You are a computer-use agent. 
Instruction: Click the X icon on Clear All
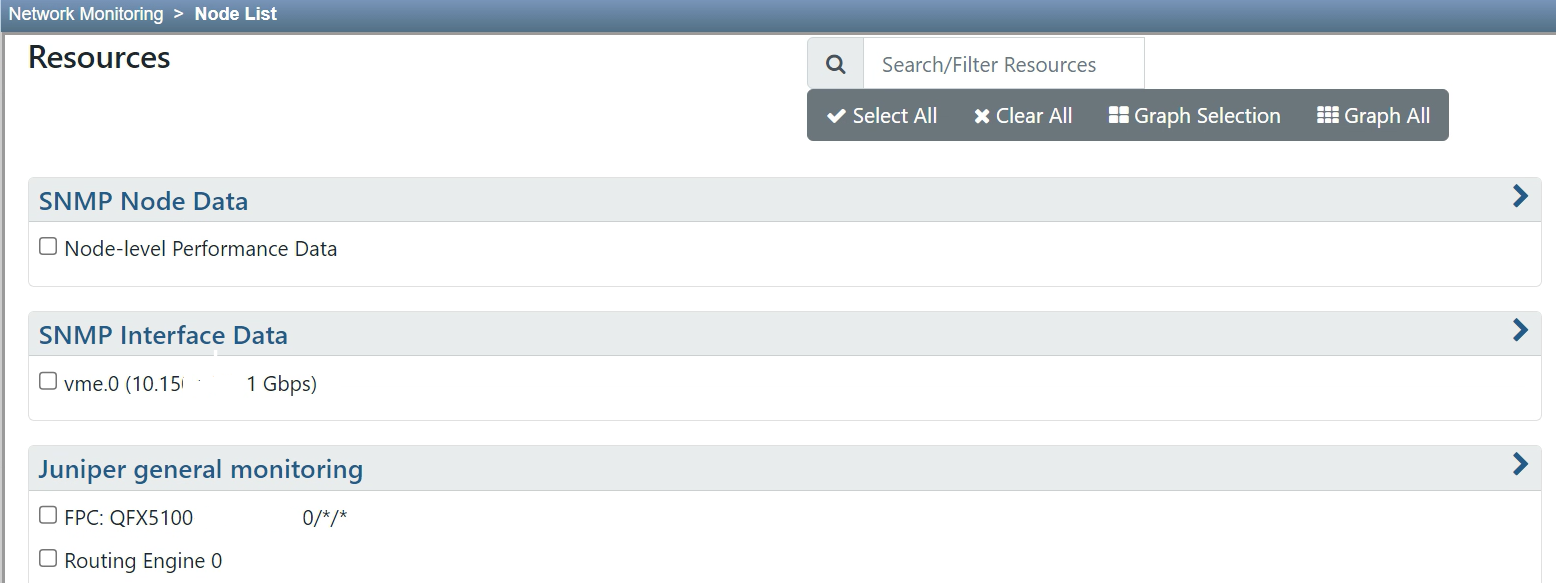[x=982, y=115]
